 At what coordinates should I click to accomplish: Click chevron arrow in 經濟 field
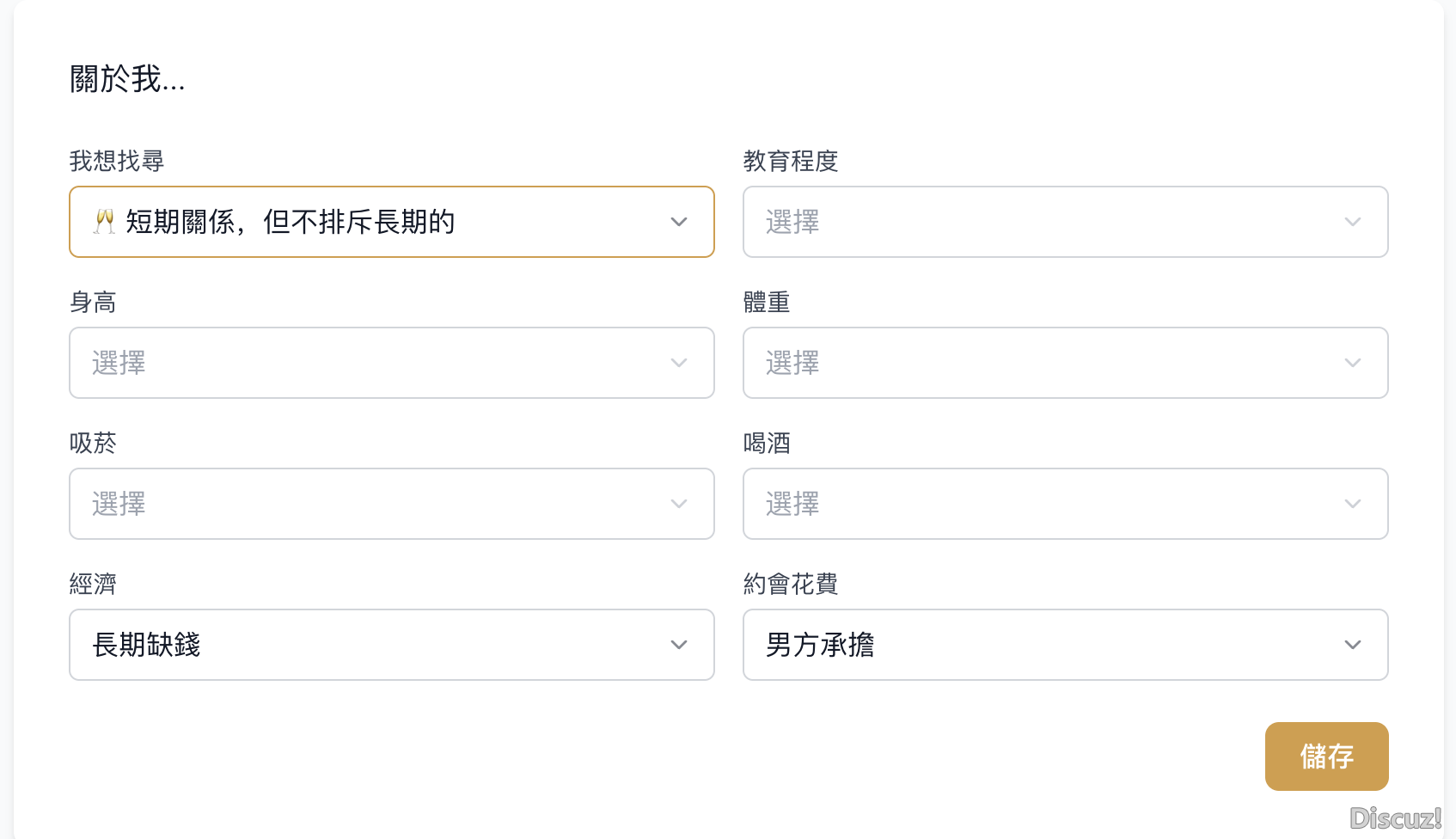coord(679,645)
